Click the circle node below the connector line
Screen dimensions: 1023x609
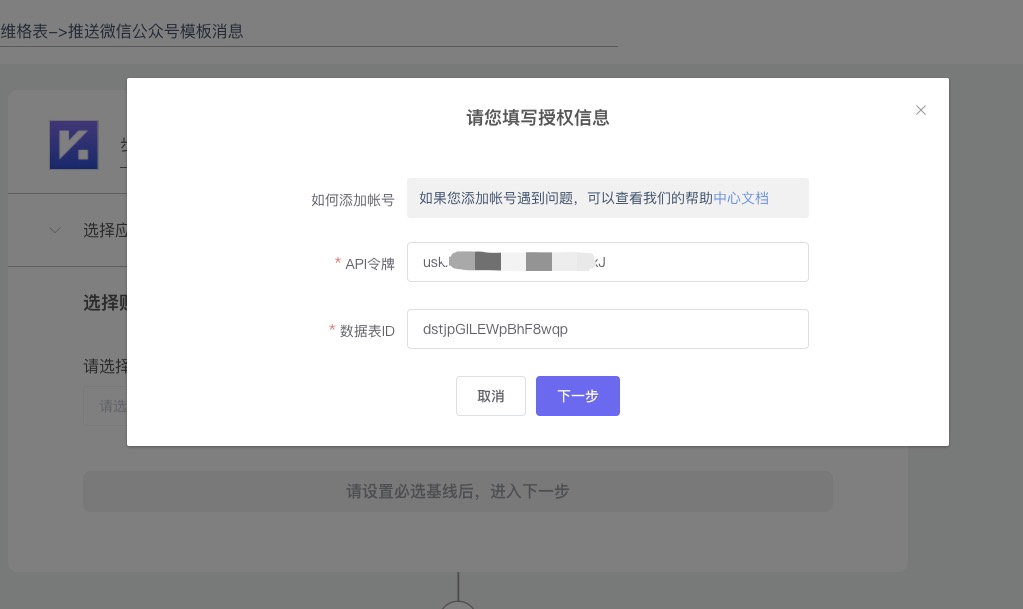458,604
